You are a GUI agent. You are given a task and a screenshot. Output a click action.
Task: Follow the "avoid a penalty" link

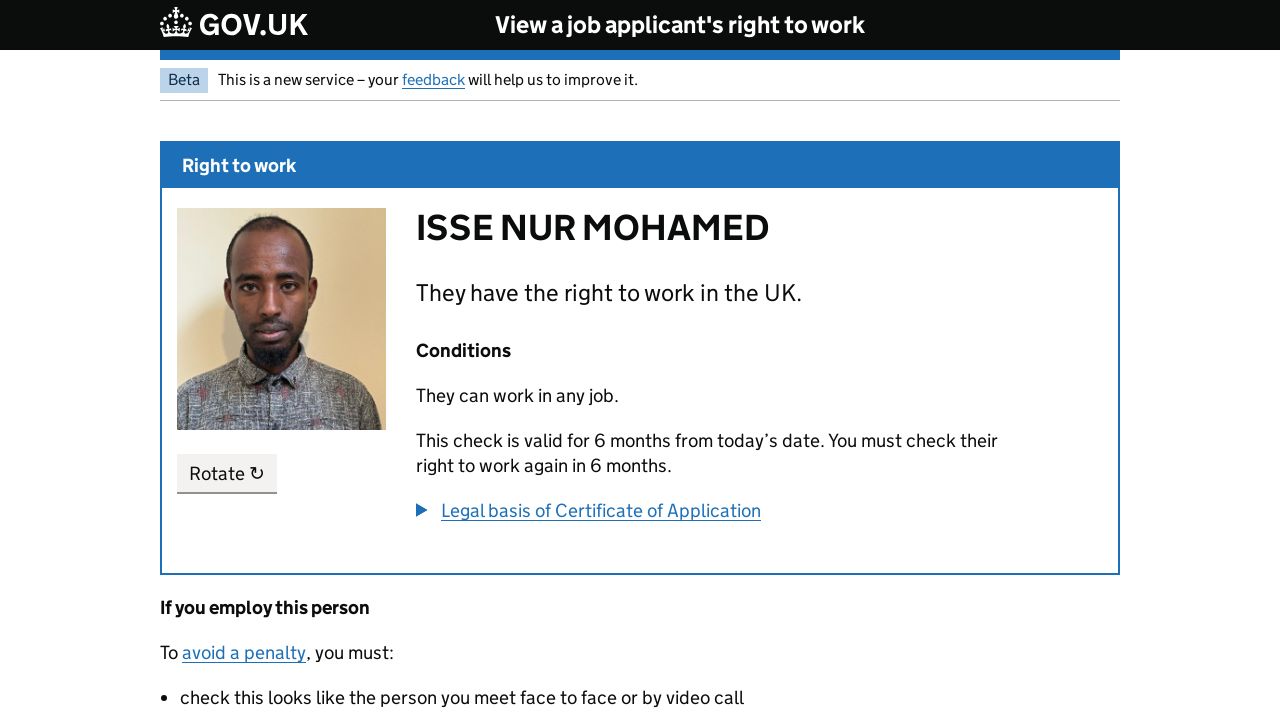[x=244, y=653]
